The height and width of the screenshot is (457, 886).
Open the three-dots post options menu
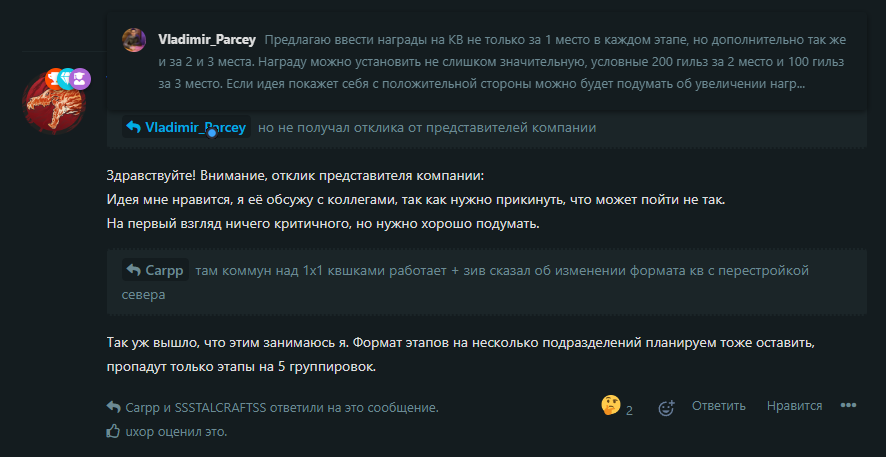pos(849,406)
